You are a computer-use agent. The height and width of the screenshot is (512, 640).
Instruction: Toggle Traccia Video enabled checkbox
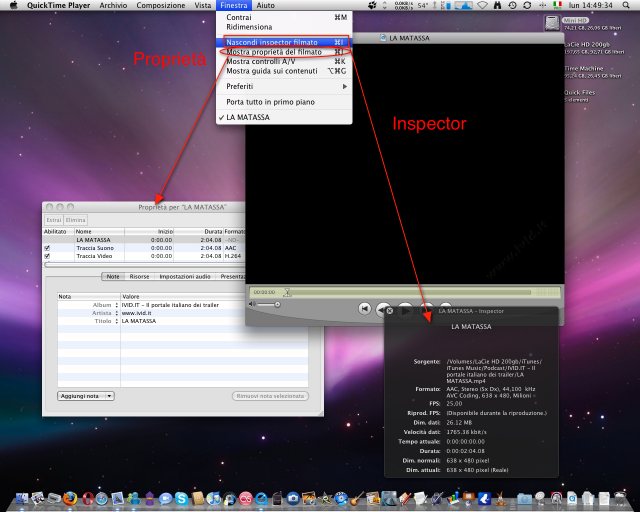(47, 256)
